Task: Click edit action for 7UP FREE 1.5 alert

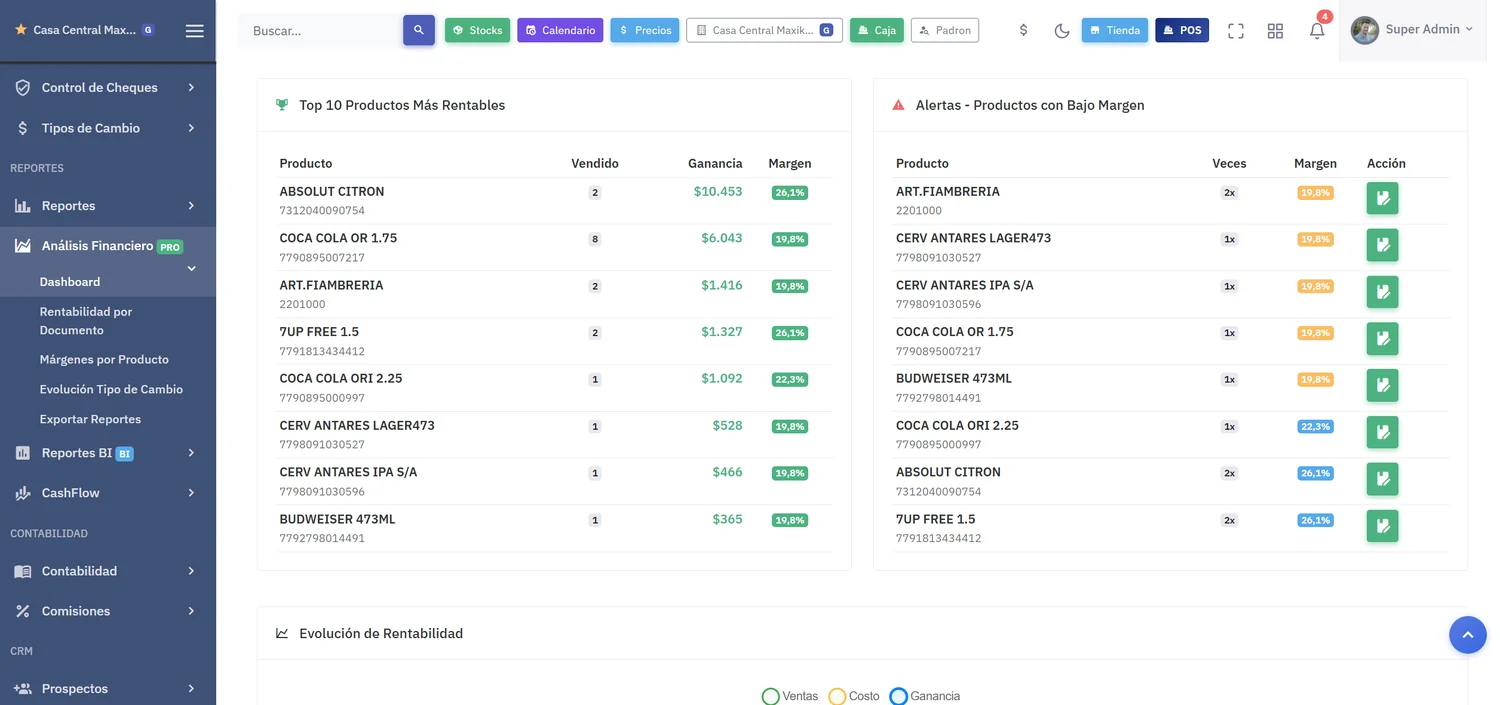Action: (x=1382, y=526)
